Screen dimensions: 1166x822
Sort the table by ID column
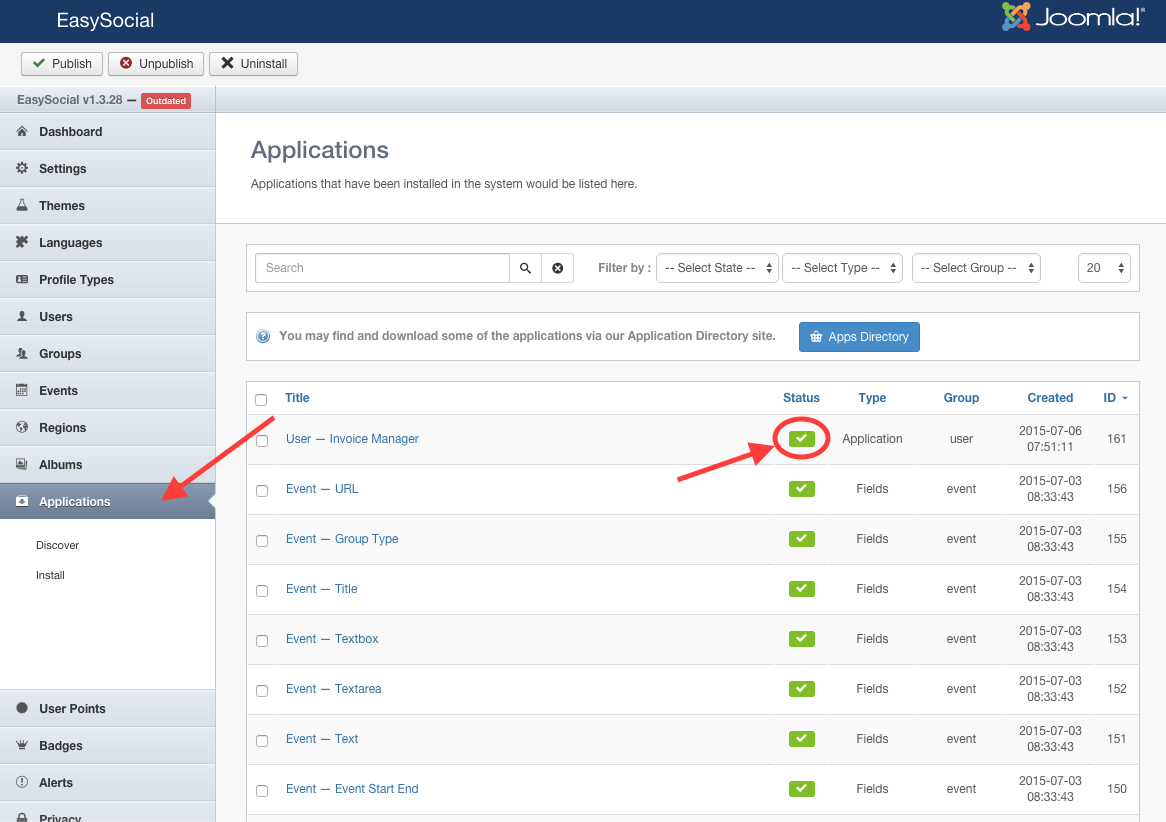(1115, 398)
